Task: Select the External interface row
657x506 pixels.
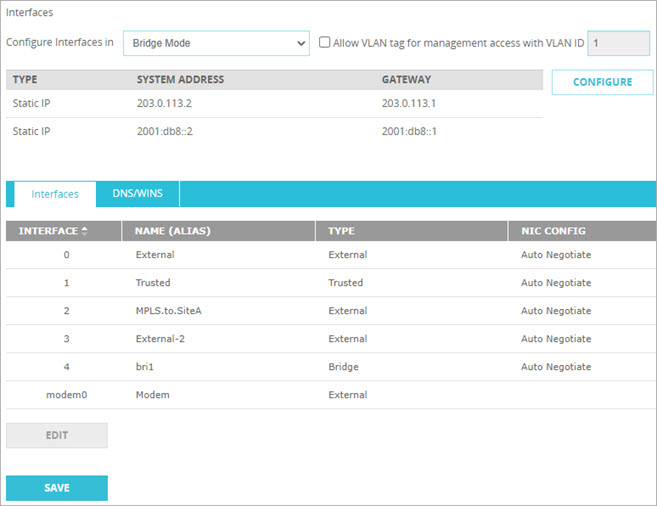Action: [x=155, y=255]
